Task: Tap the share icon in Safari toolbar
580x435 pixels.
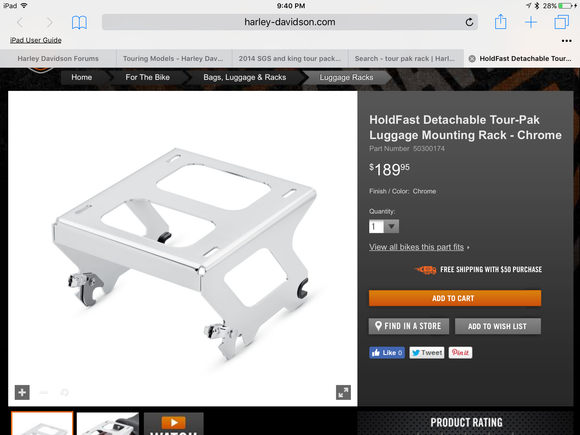Action: point(500,21)
